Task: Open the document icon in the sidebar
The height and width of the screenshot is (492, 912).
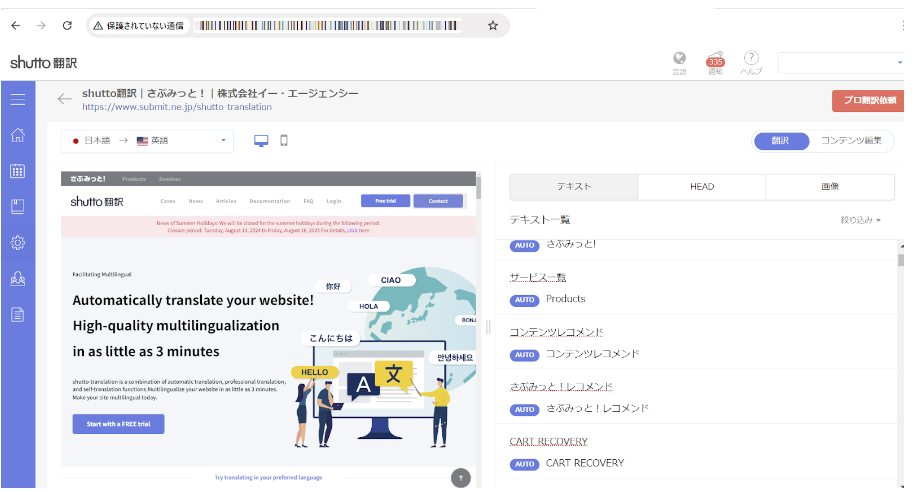Action: coord(18,315)
